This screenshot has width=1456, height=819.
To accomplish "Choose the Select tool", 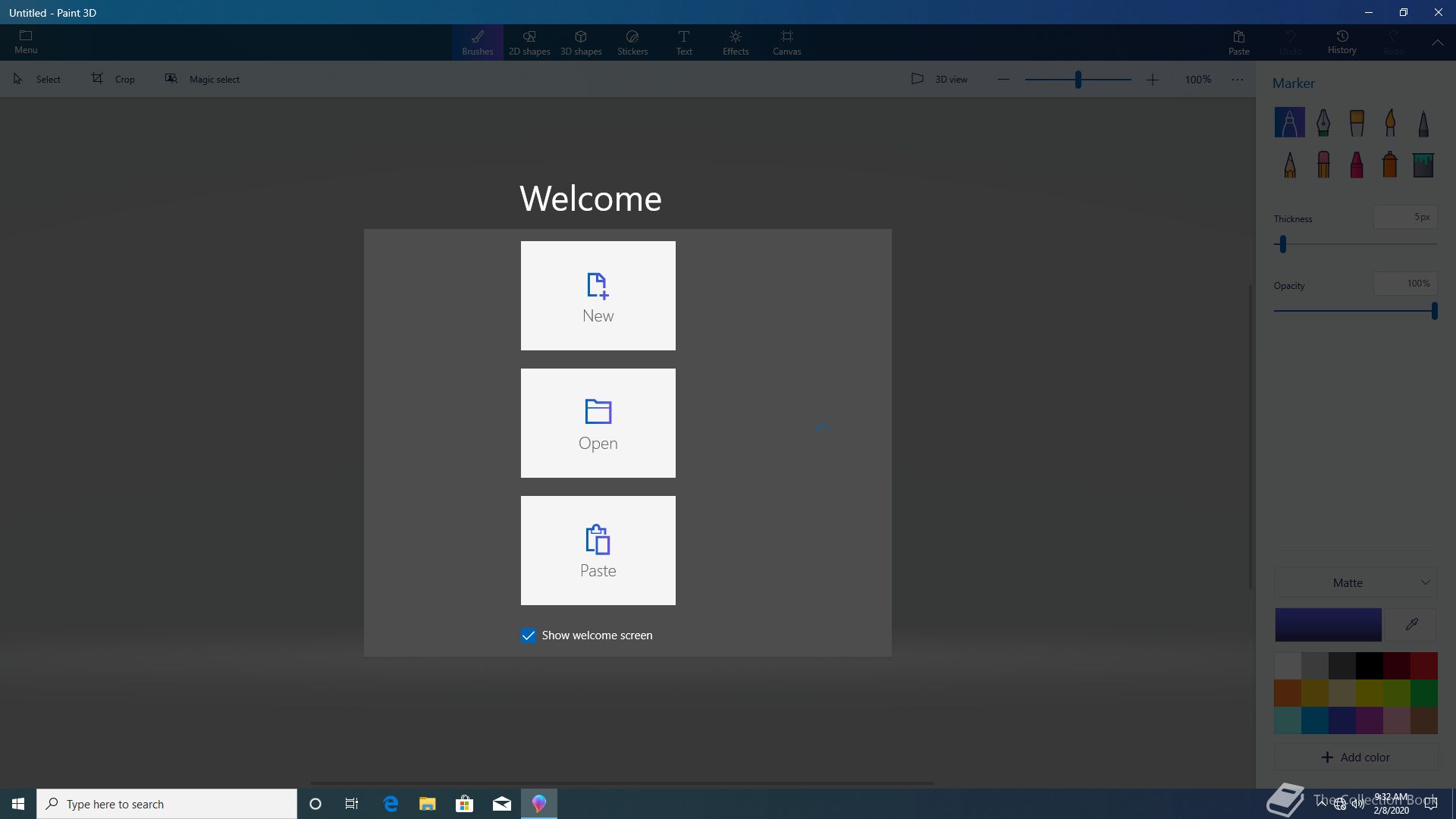I will click(x=37, y=79).
